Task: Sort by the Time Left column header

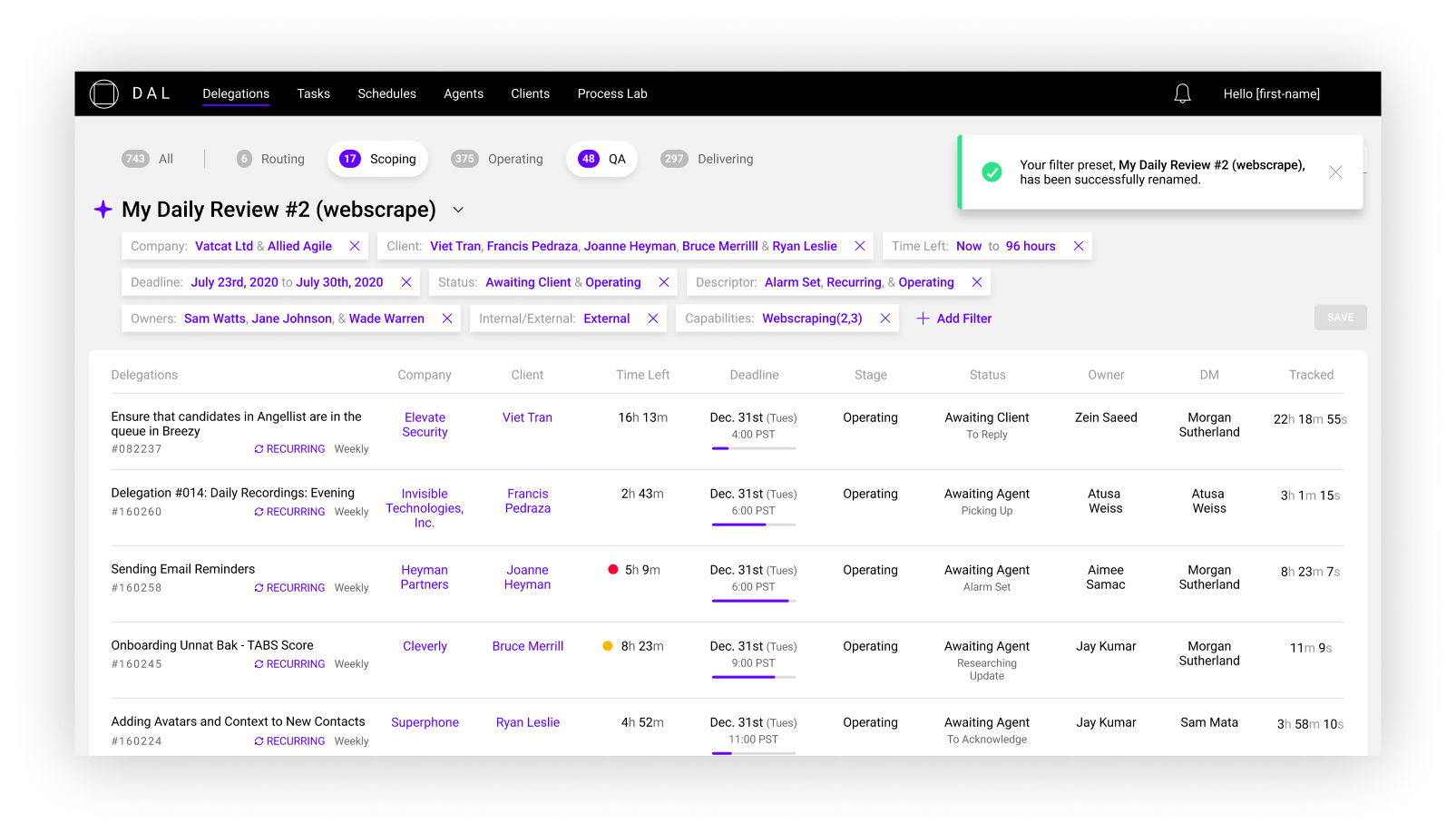Action: click(x=643, y=375)
